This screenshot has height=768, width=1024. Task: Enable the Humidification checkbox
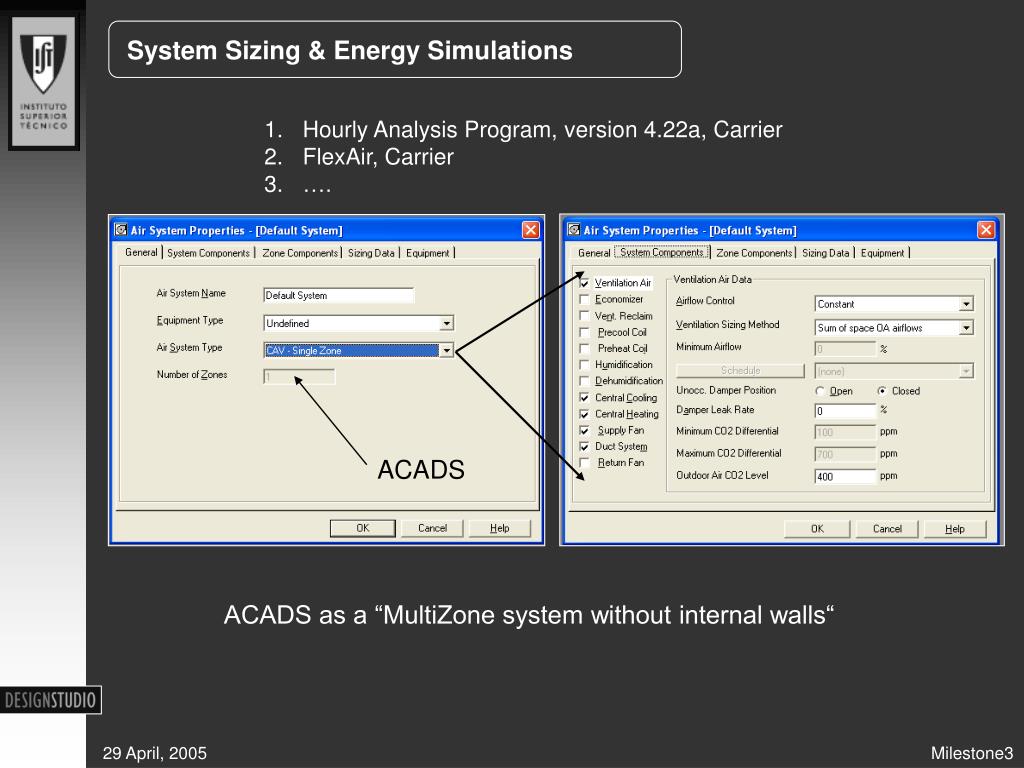pos(584,364)
